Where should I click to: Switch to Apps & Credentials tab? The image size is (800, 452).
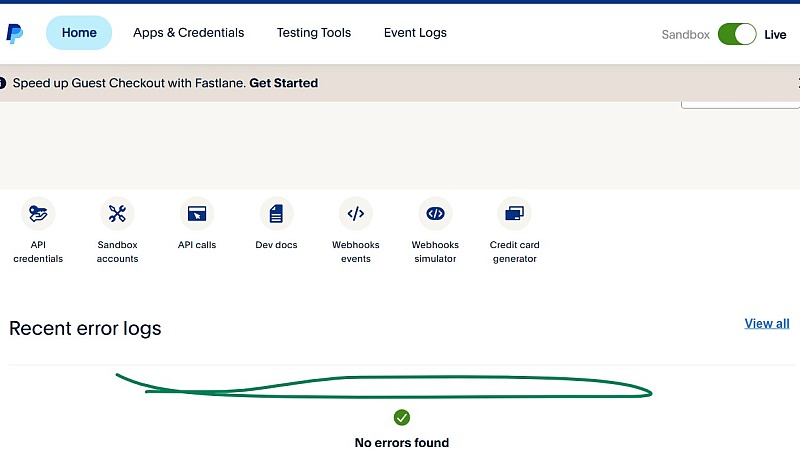(189, 33)
